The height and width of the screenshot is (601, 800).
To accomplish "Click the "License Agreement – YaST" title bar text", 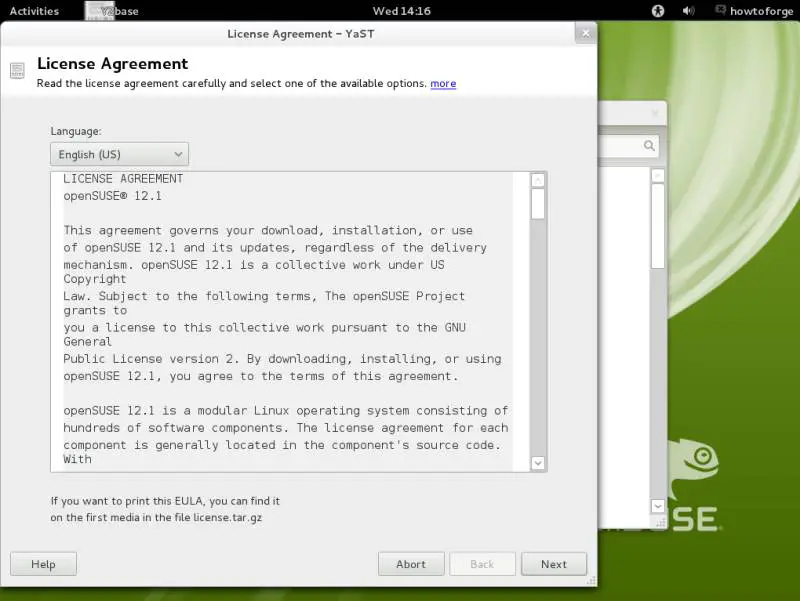I will (x=301, y=34).
